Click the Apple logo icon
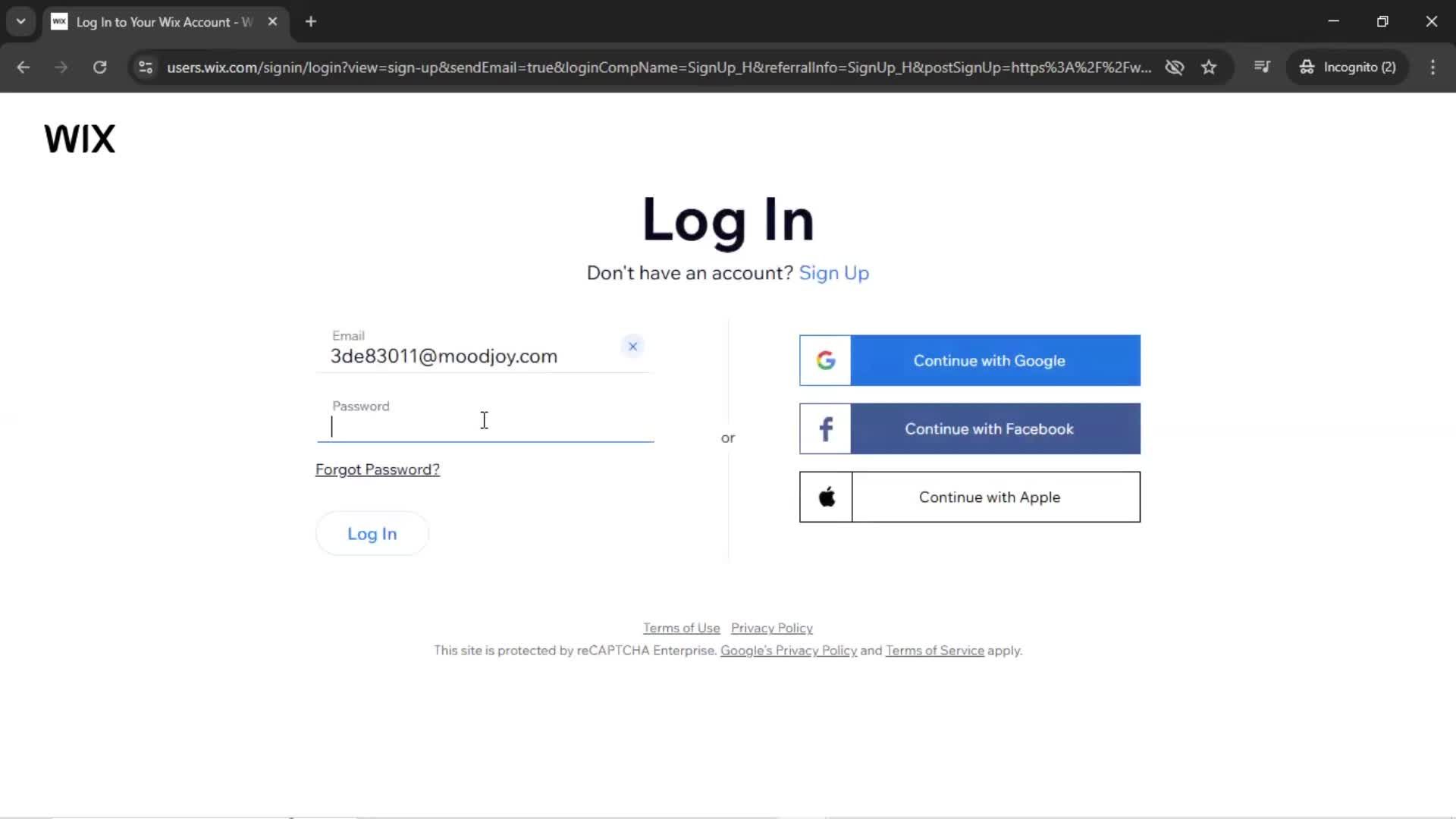1456x819 pixels. (x=827, y=497)
